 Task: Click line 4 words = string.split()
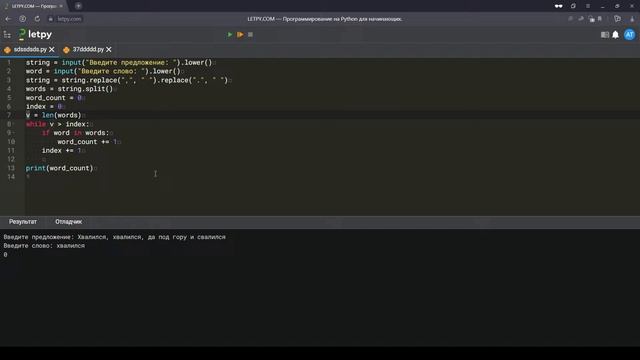69,89
